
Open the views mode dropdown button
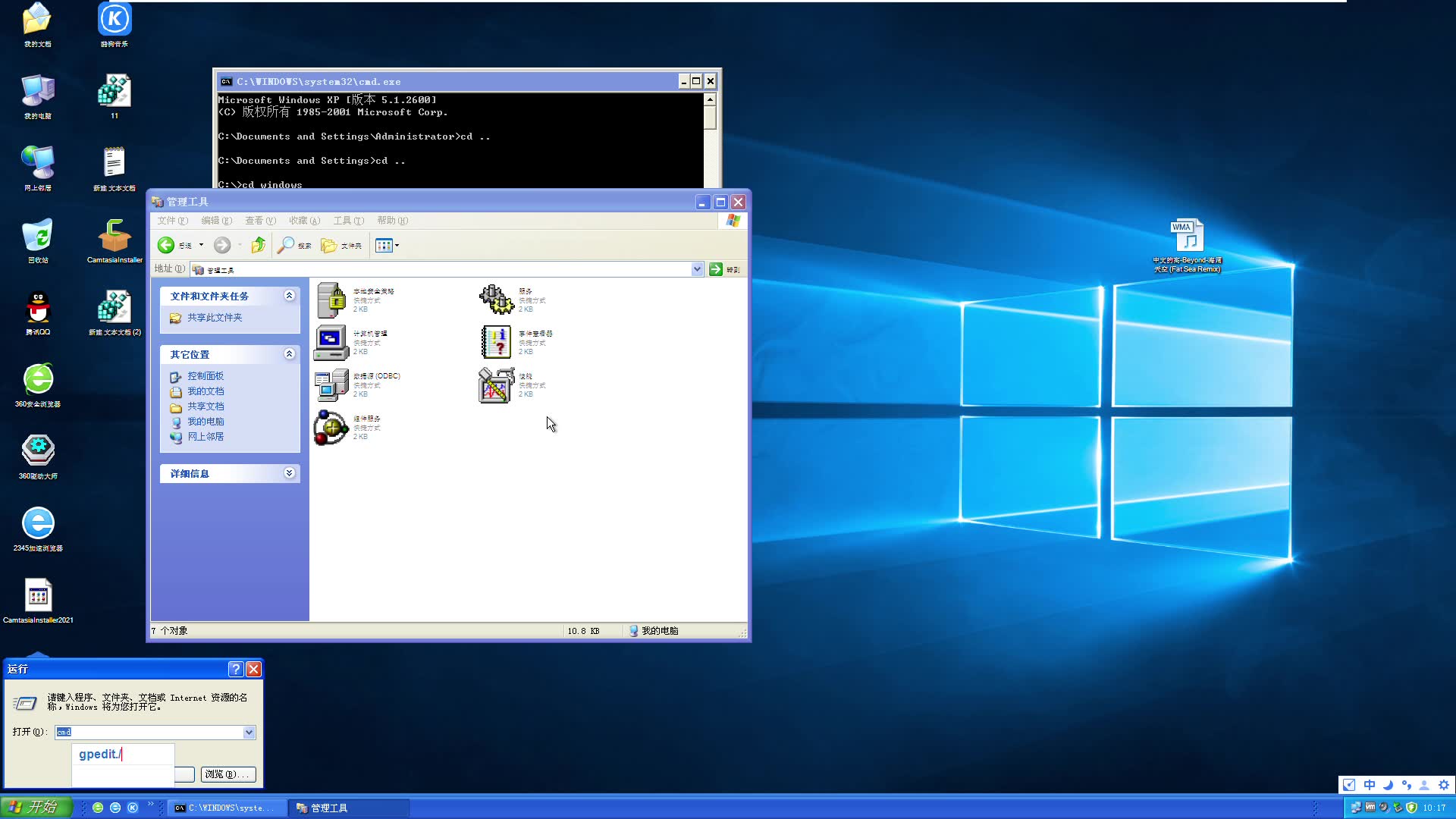pos(387,245)
